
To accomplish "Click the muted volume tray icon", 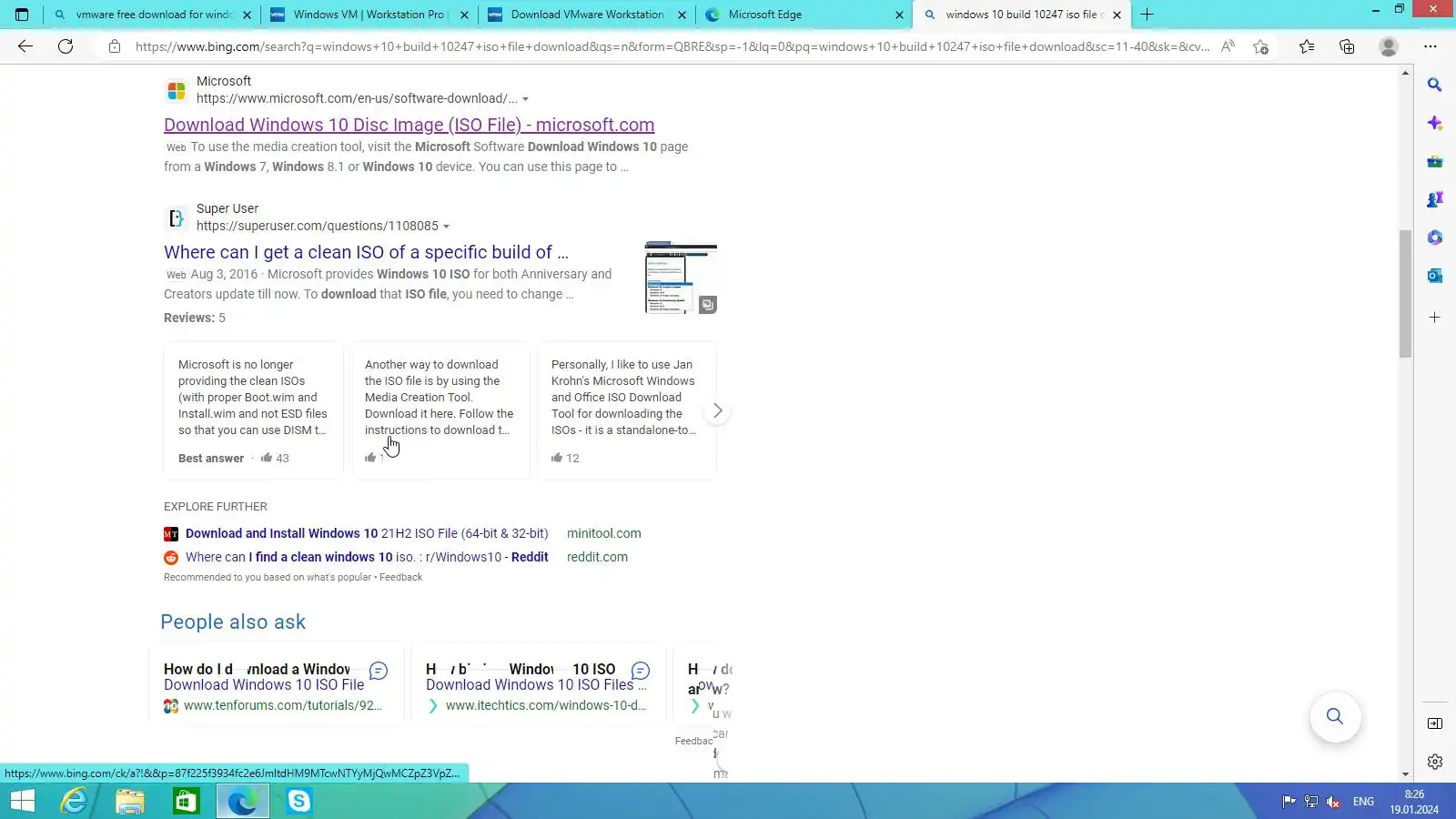I will (1333, 802).
